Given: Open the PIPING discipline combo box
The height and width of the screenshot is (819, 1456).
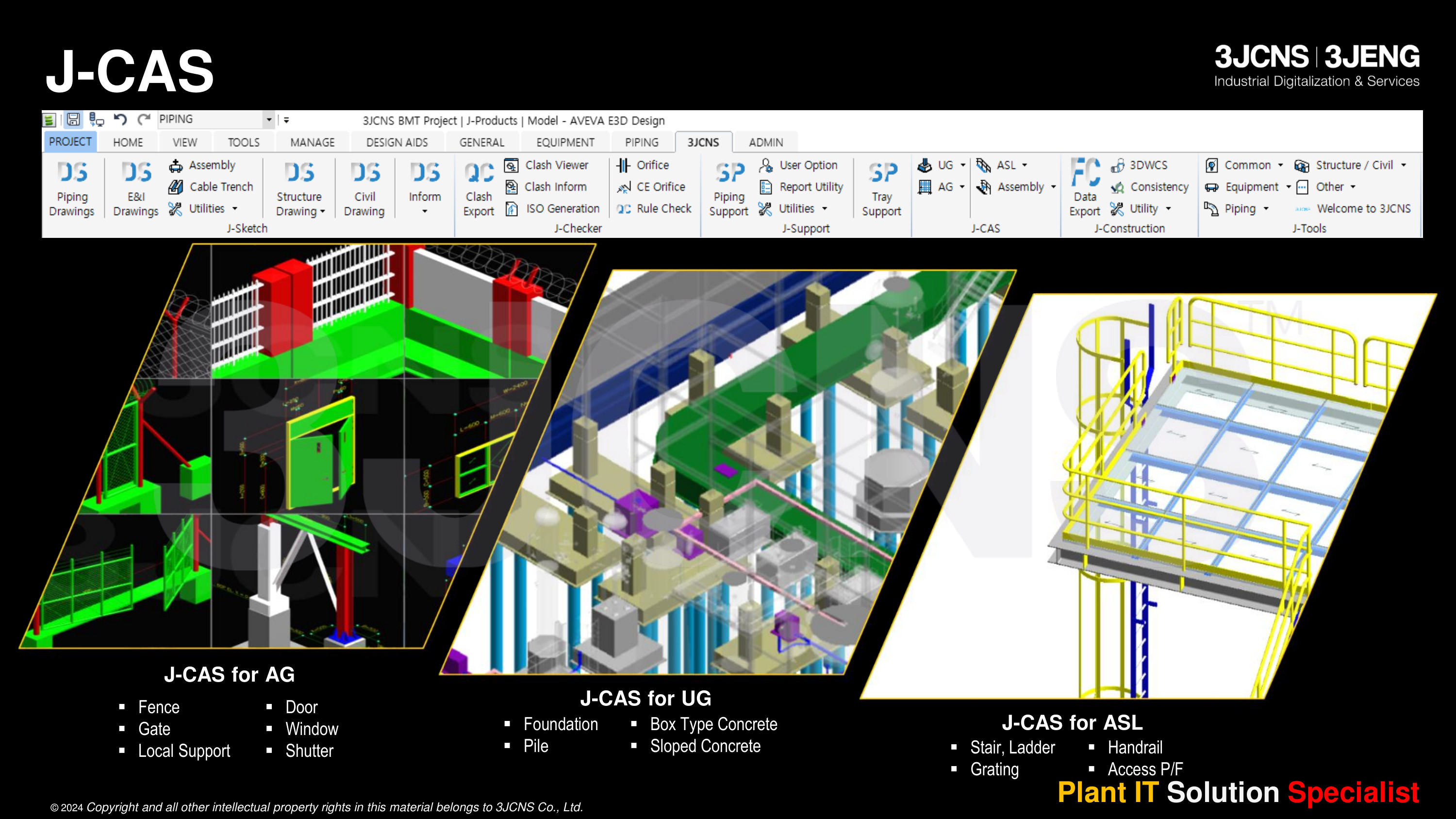Looking at the screenshot, I should pos(216,119).
